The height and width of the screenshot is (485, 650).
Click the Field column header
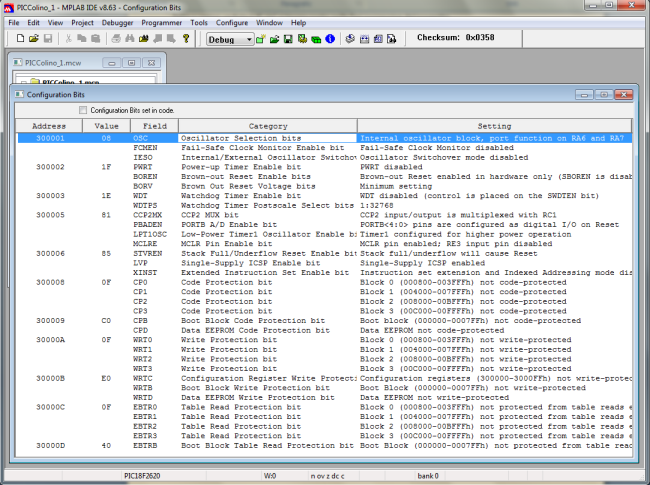pyautogui.click(x=155, y=126)
